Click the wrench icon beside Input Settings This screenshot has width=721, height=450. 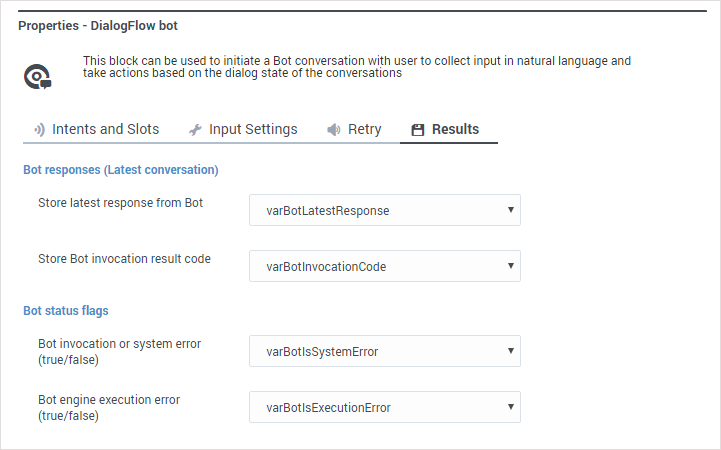coord(195,130)
